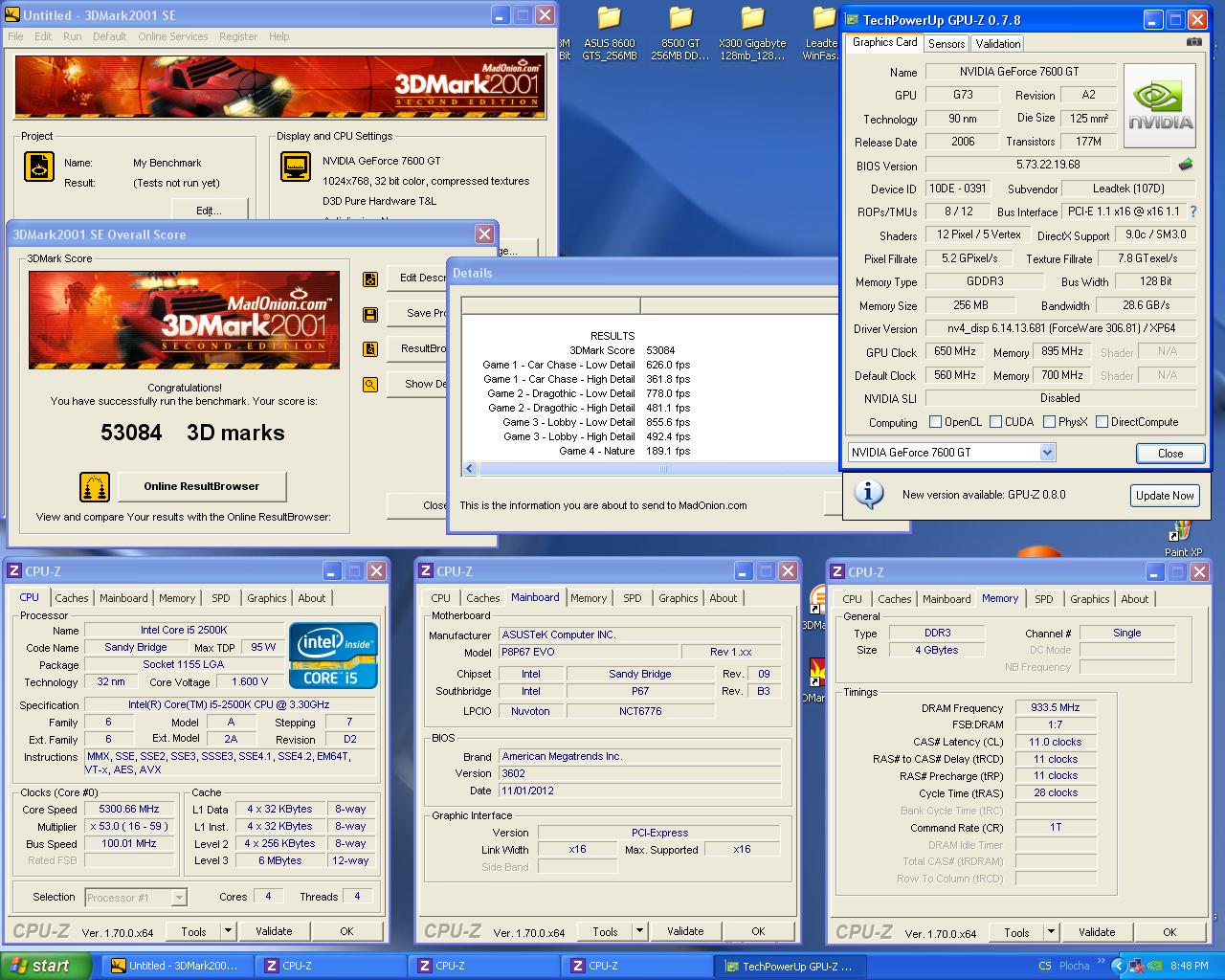Click the taskbar clock showing 8:48 PM
Screen dimensions: 1225x980
point(1189,966)
